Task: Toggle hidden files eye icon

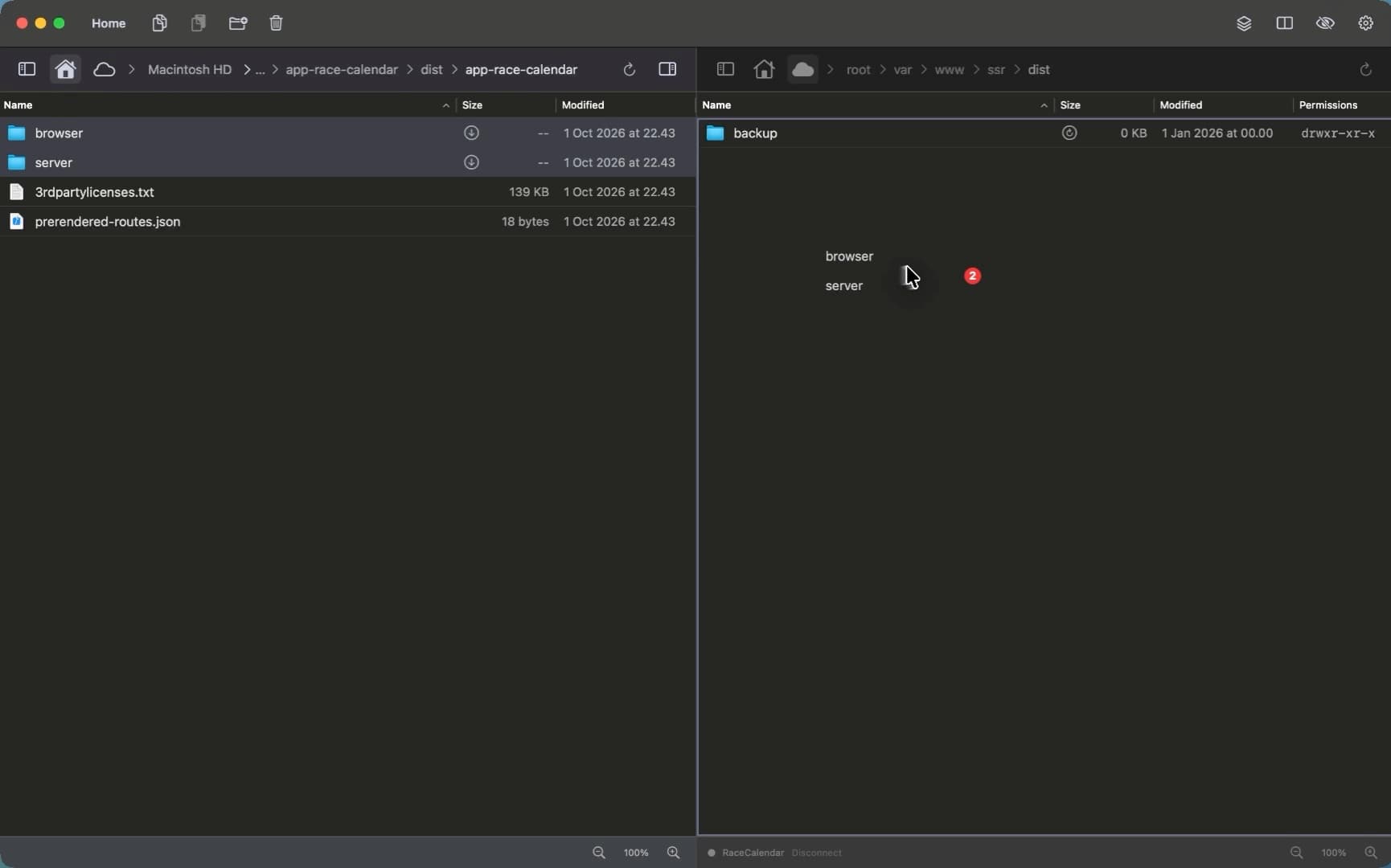Action: [x=1325, y=23]
